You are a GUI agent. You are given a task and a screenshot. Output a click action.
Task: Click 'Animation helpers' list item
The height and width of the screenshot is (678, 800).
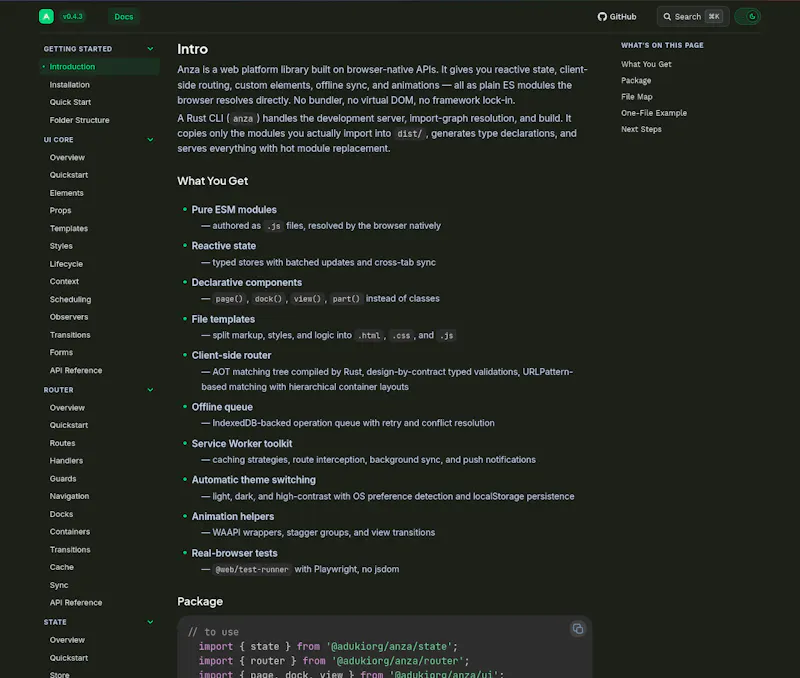click(233, 517)
